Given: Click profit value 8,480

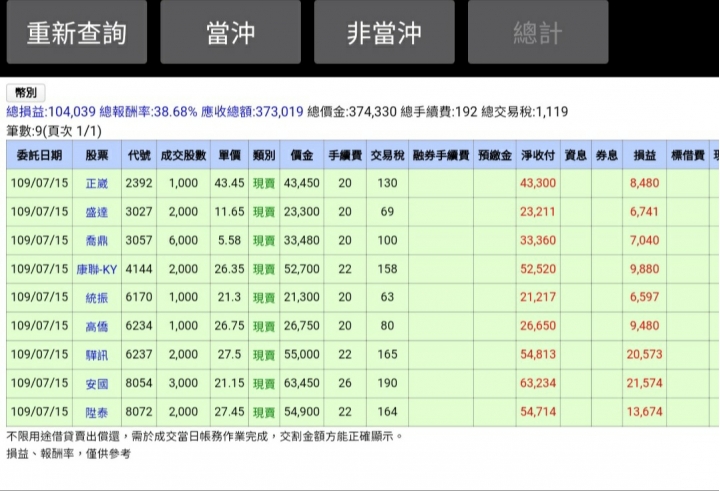Looking at the screenshot, I should 645,183.
